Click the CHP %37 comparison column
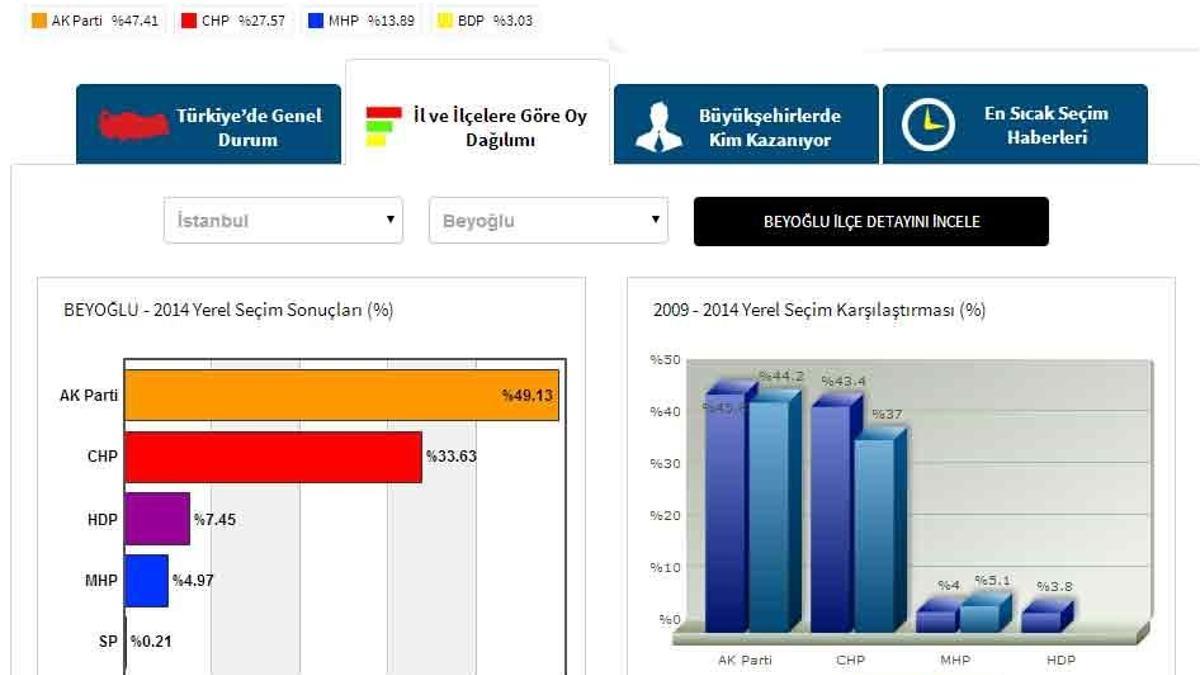1200x675 pixels. click(x=880, y=530)
